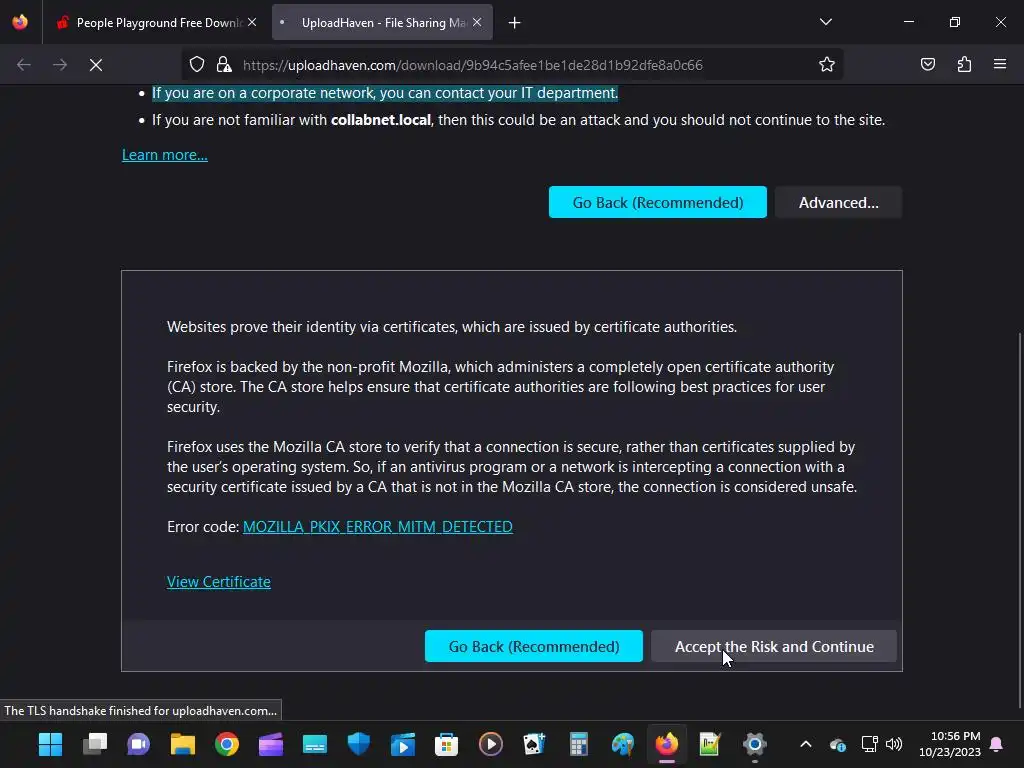Click the network display tray icon
1024x768 pixels.
(x=869, y=744)
